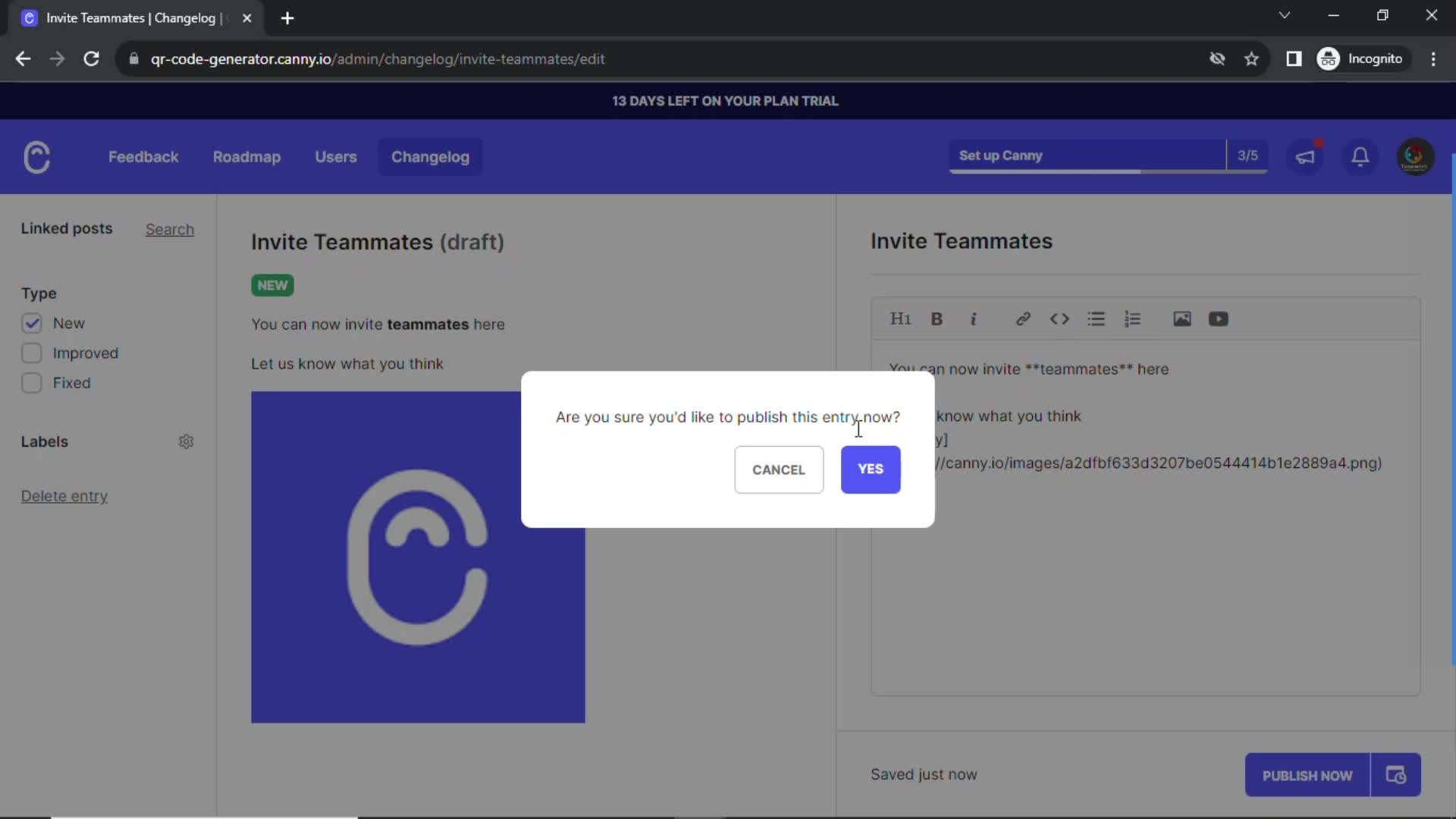1456x819 pixels.
Task: Uncheck the New type checkbox
Action: point(31,323)
